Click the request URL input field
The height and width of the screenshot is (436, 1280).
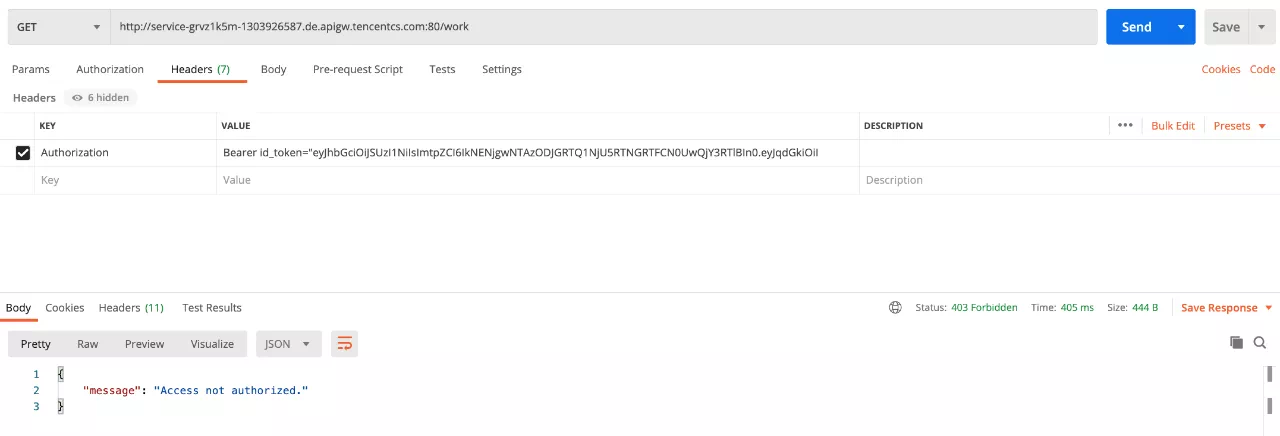[x=600, y=27]
